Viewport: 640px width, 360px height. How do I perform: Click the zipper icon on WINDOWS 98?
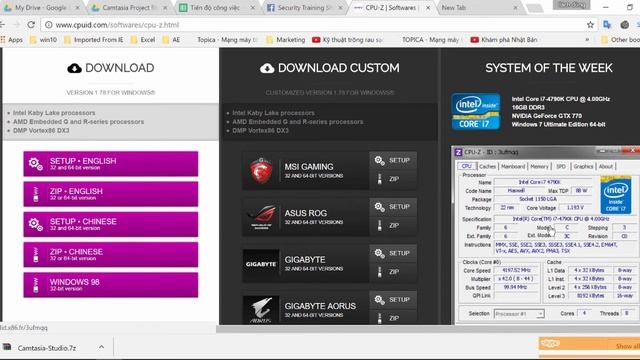(36, 285)
